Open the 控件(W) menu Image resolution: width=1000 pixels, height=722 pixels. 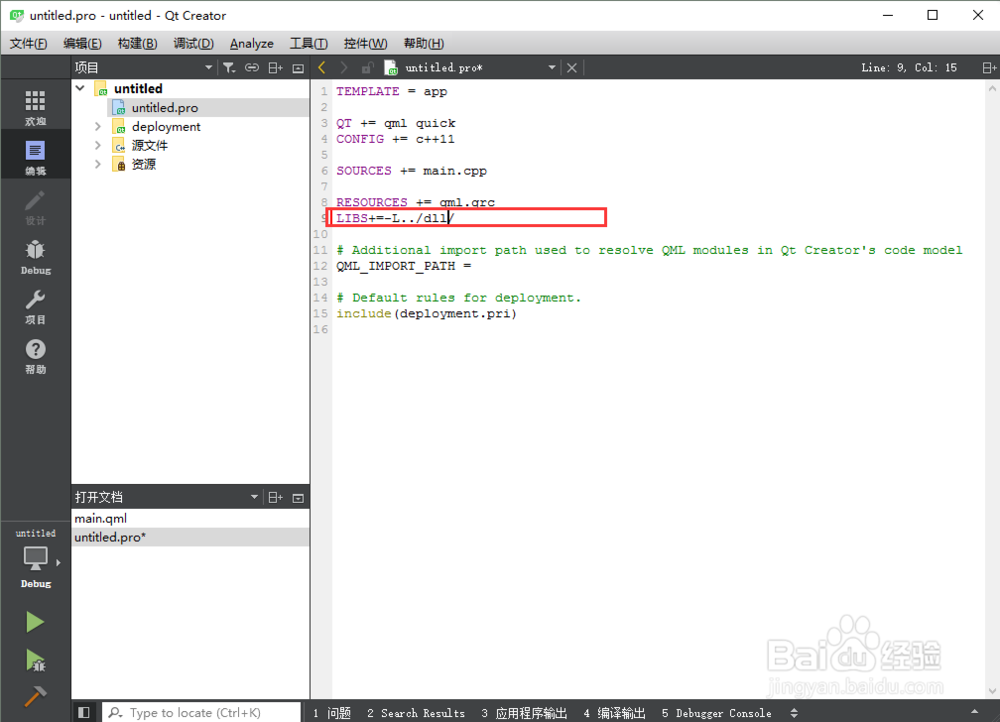(x=365, y=43)
